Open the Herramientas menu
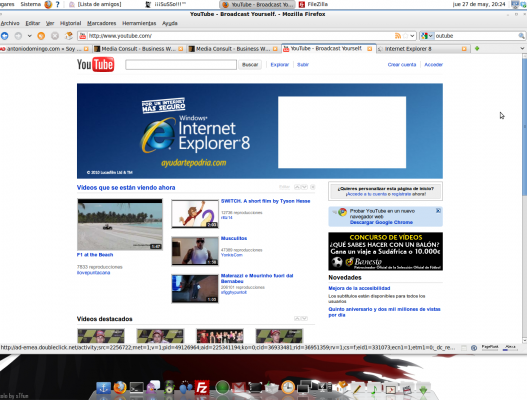The height and width of the screenshot is (400, 527). click(x=139, y=23)
